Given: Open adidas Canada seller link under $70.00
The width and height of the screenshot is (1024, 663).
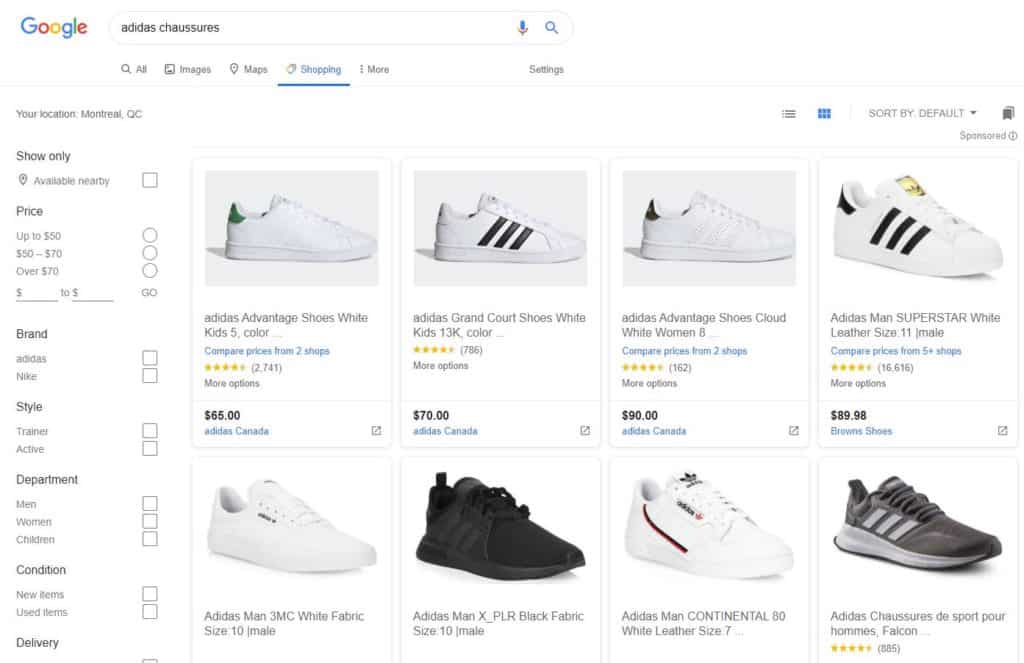Looking at the screenshot, I should (445, 431).
